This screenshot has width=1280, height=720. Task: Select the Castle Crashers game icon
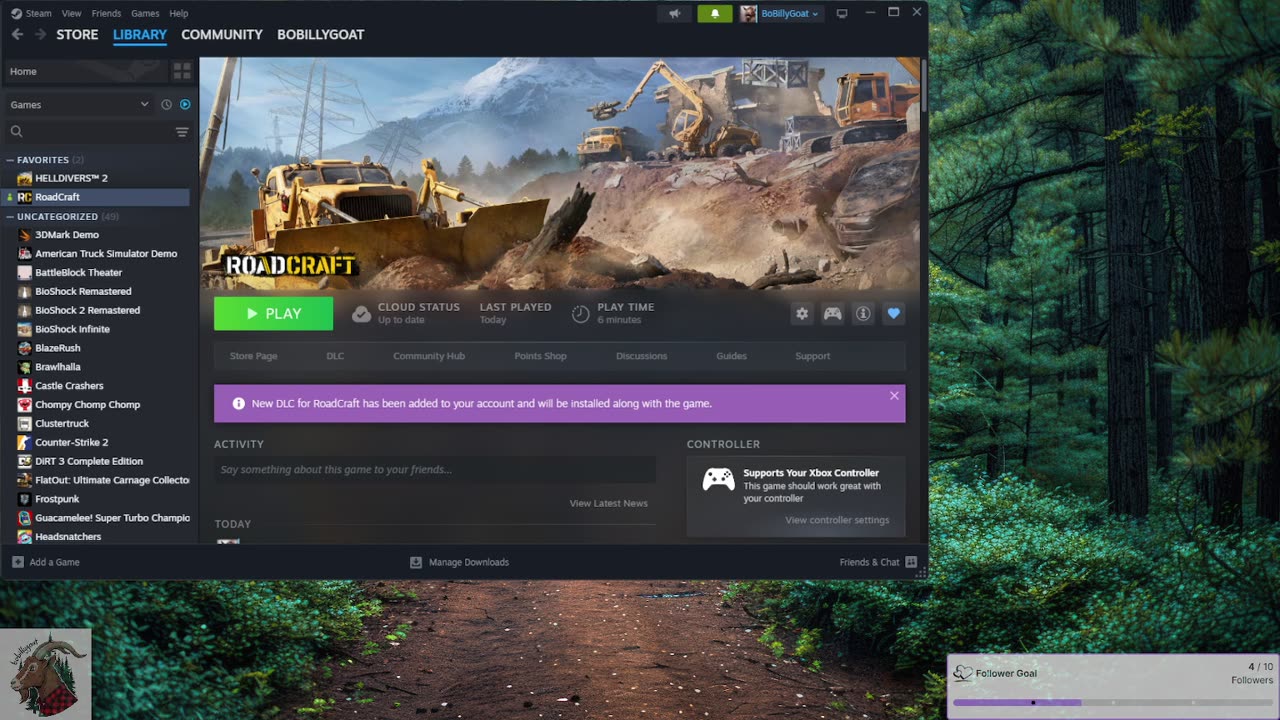pyautogui.click(x=25, y=385)
